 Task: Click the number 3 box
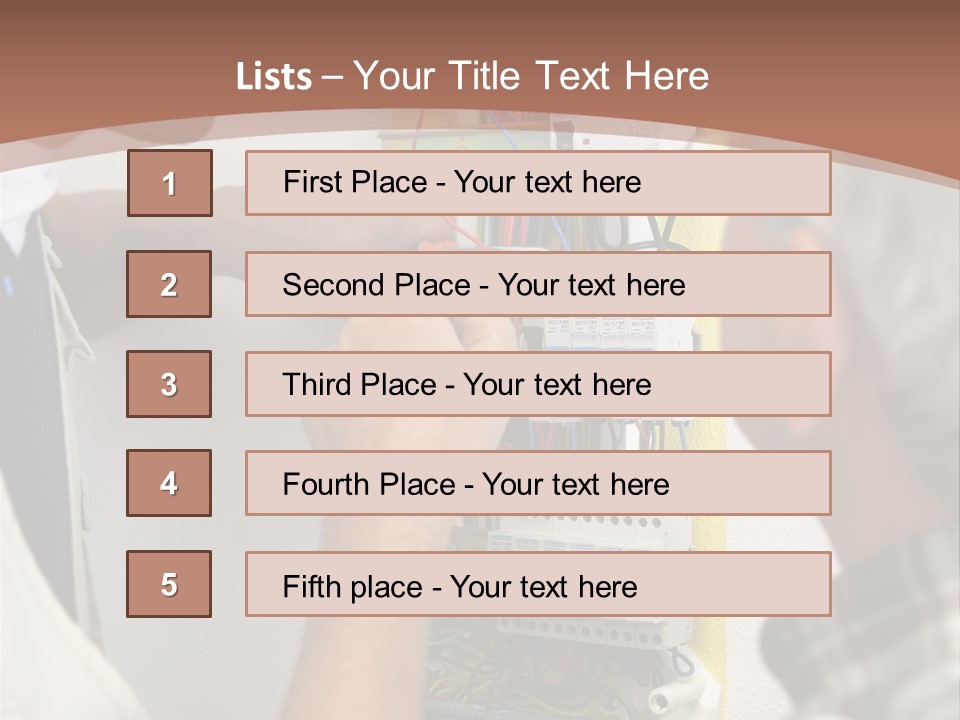click(x=169, y=384)
